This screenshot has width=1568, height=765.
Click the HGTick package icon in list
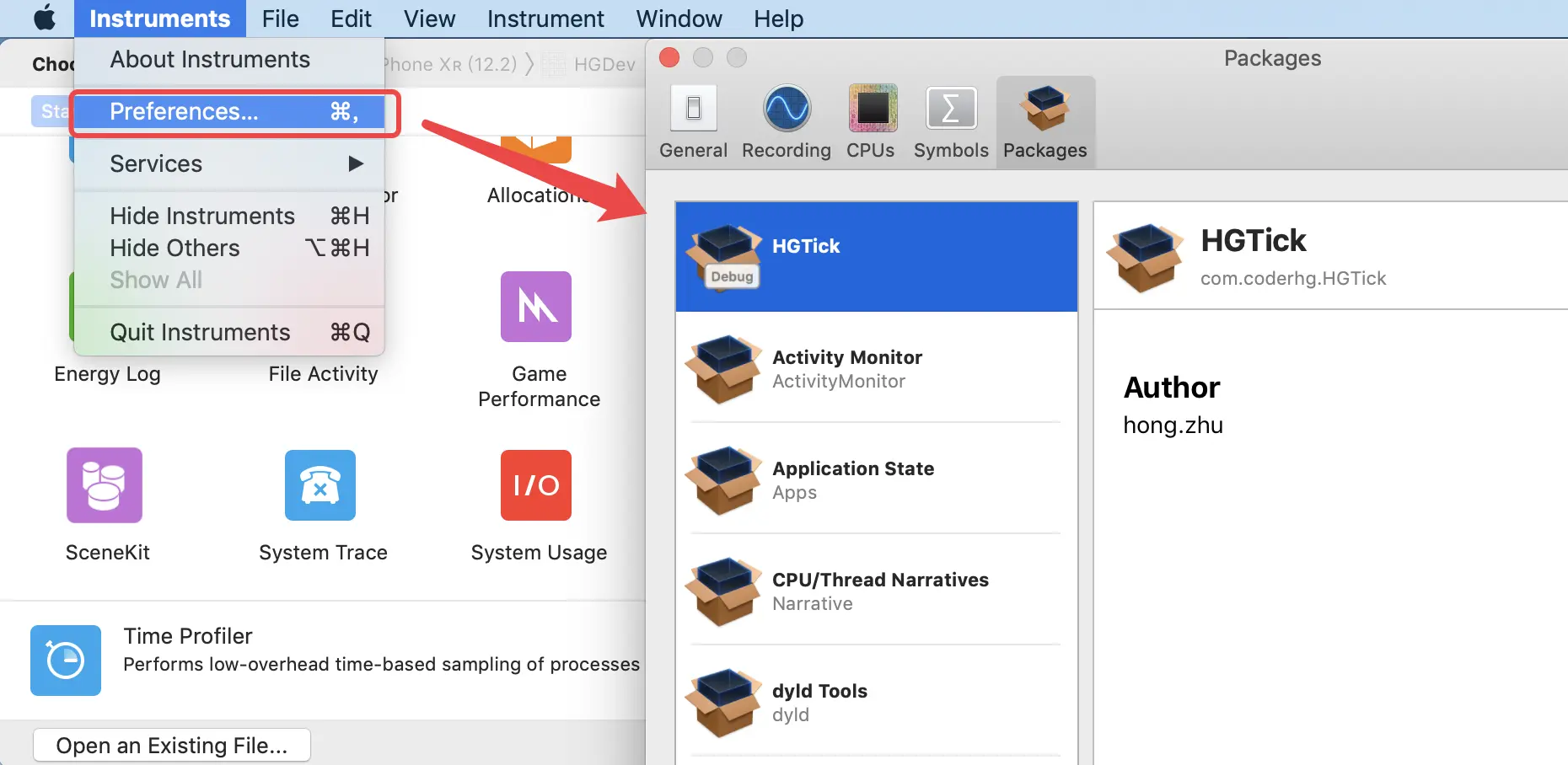coord(724,256)
